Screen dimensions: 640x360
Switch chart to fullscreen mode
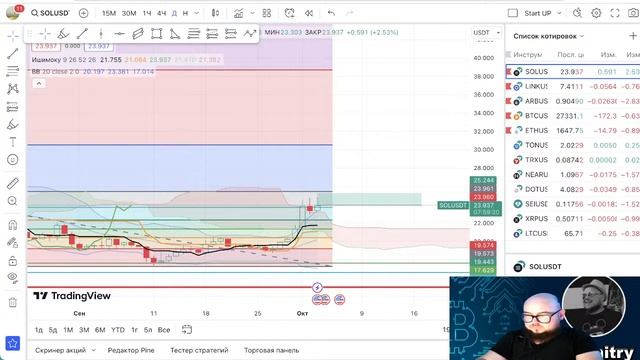tap(615, 13)
